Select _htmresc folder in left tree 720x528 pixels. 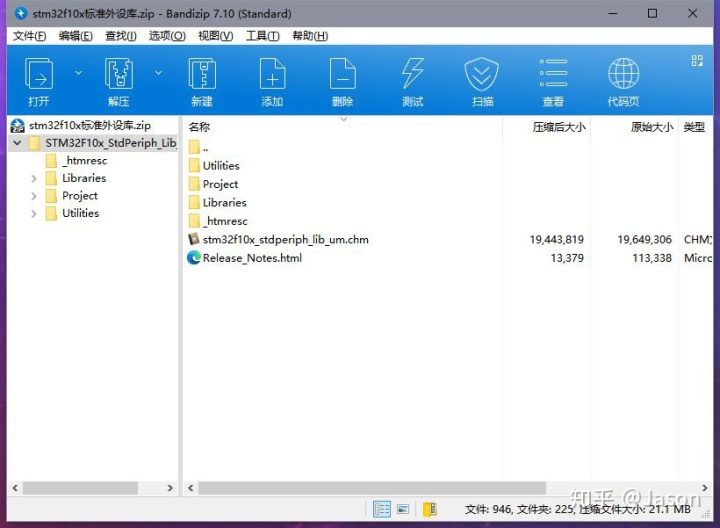(x=84, y=161)
